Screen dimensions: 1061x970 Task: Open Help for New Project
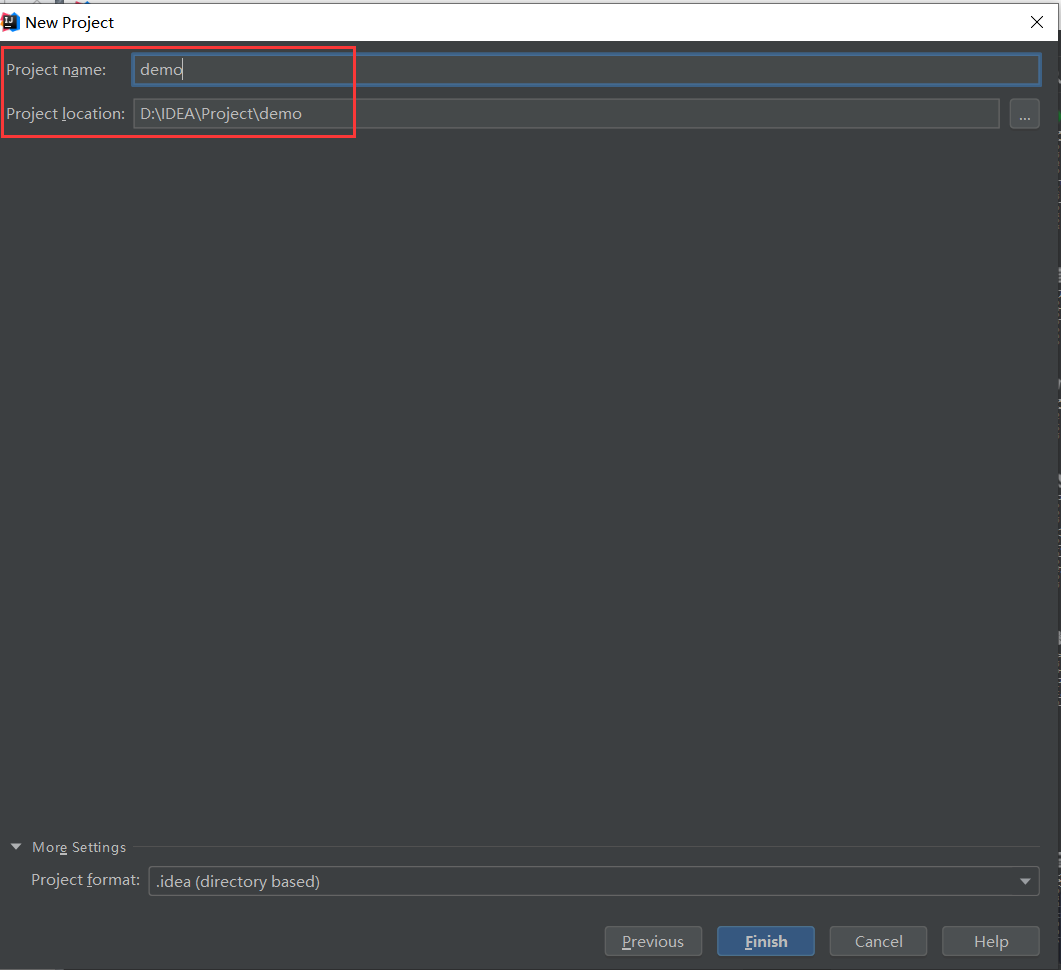pos(991,941)
